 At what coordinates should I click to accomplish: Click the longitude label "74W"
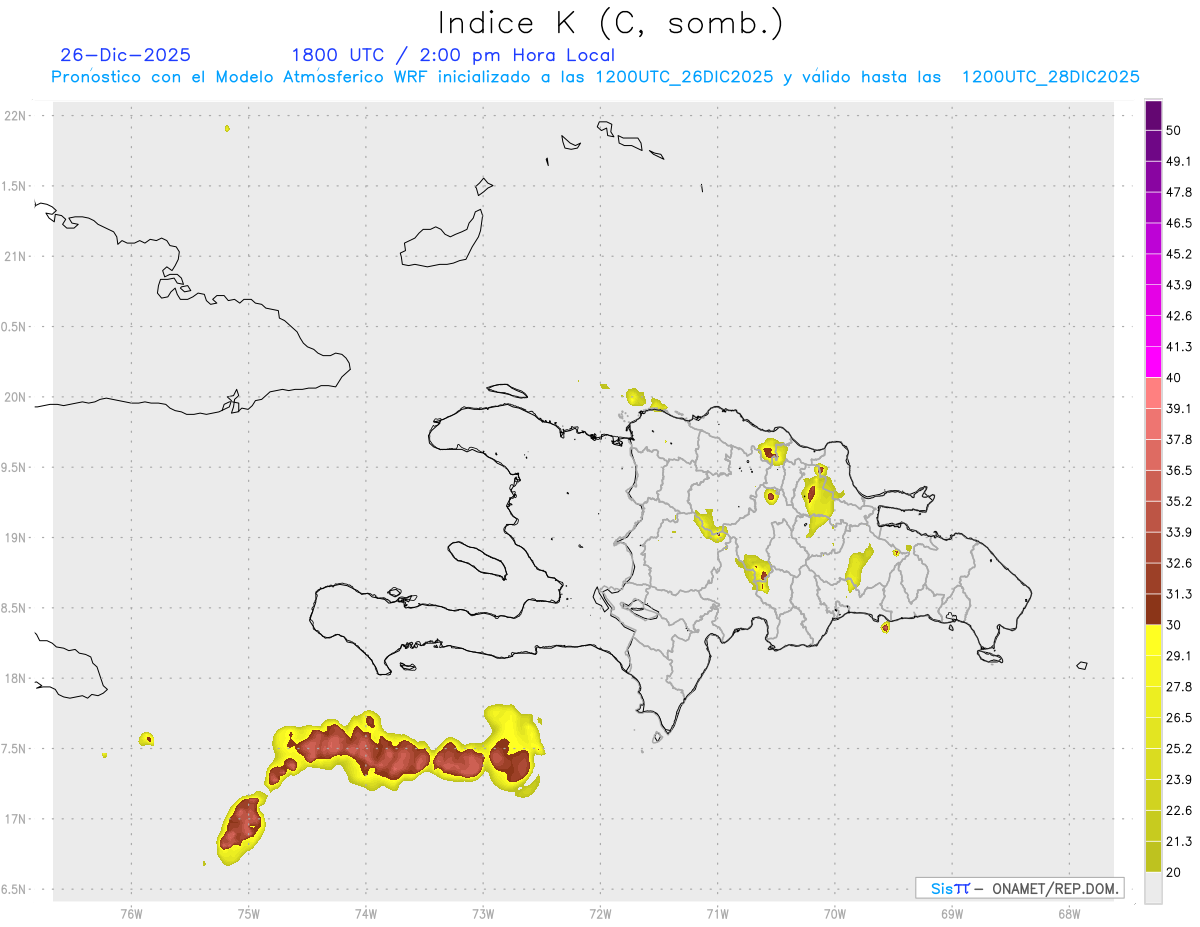pos(365,913)
